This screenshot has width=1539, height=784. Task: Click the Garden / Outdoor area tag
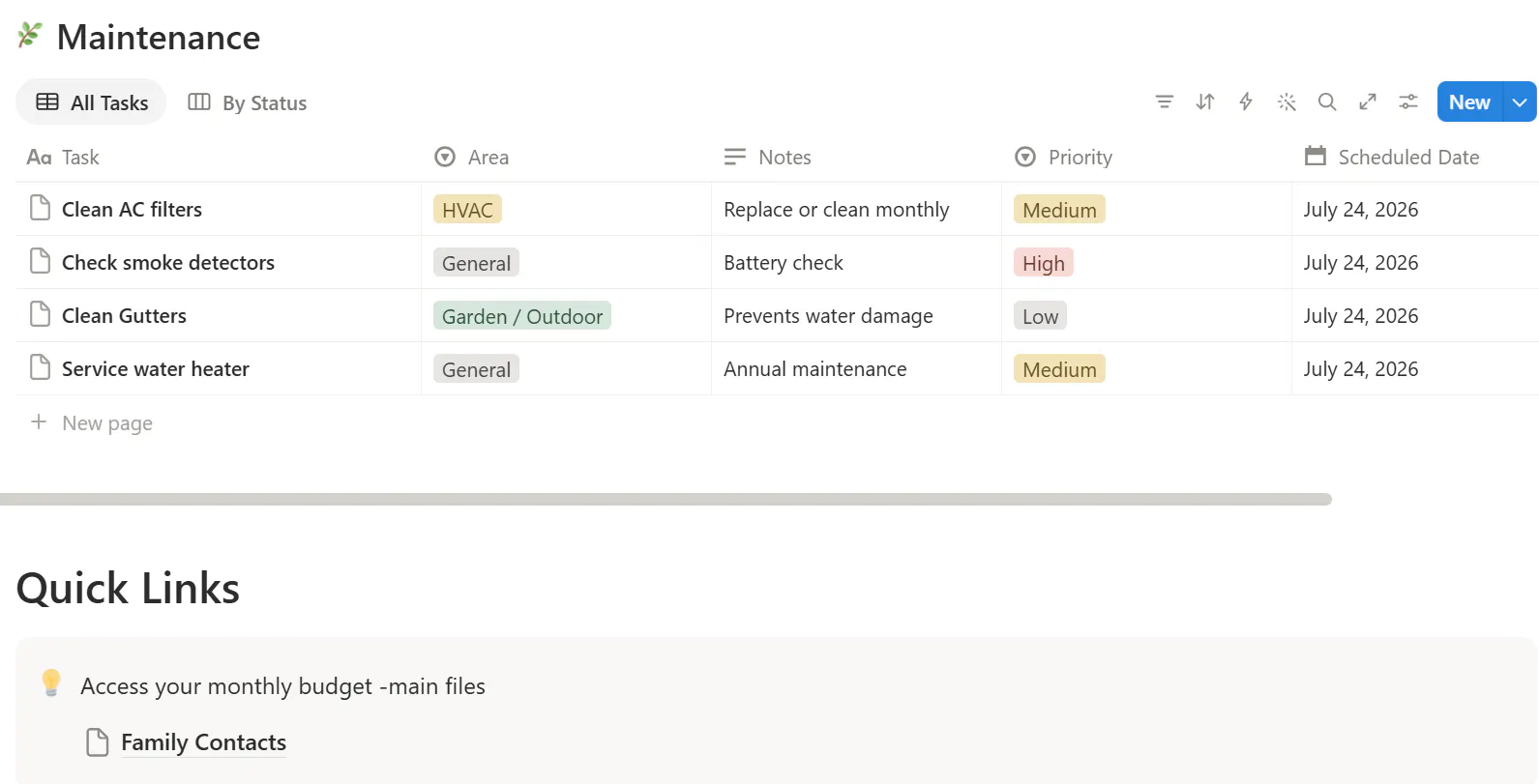coord(522,316)
